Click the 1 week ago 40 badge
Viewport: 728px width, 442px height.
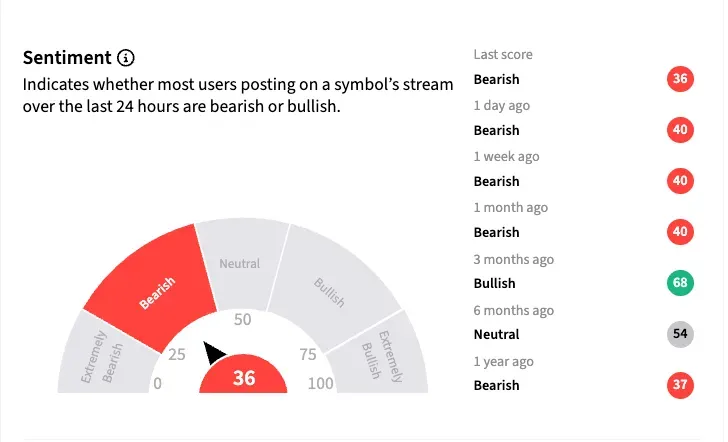[x=682, y=182]
